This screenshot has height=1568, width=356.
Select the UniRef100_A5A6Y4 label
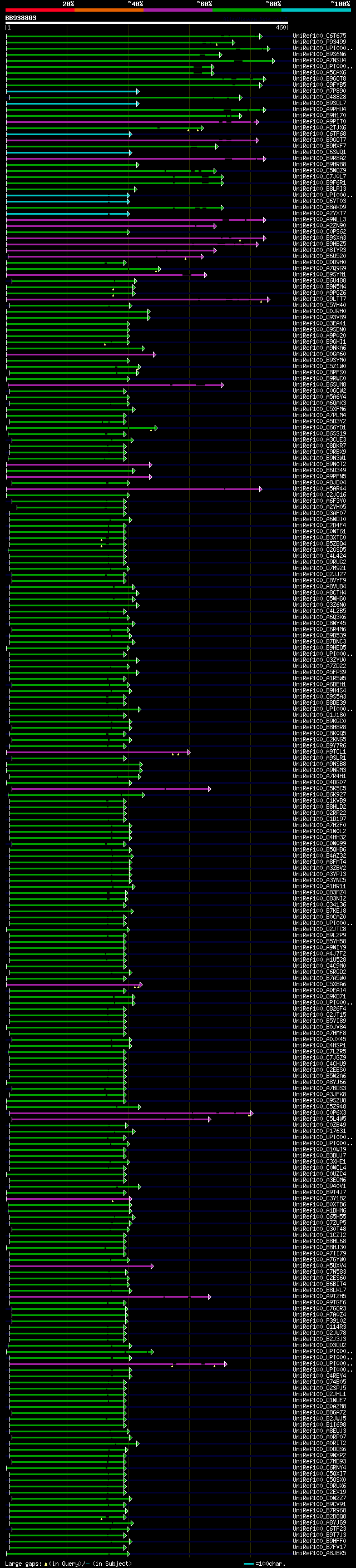[x=319, y=397]
